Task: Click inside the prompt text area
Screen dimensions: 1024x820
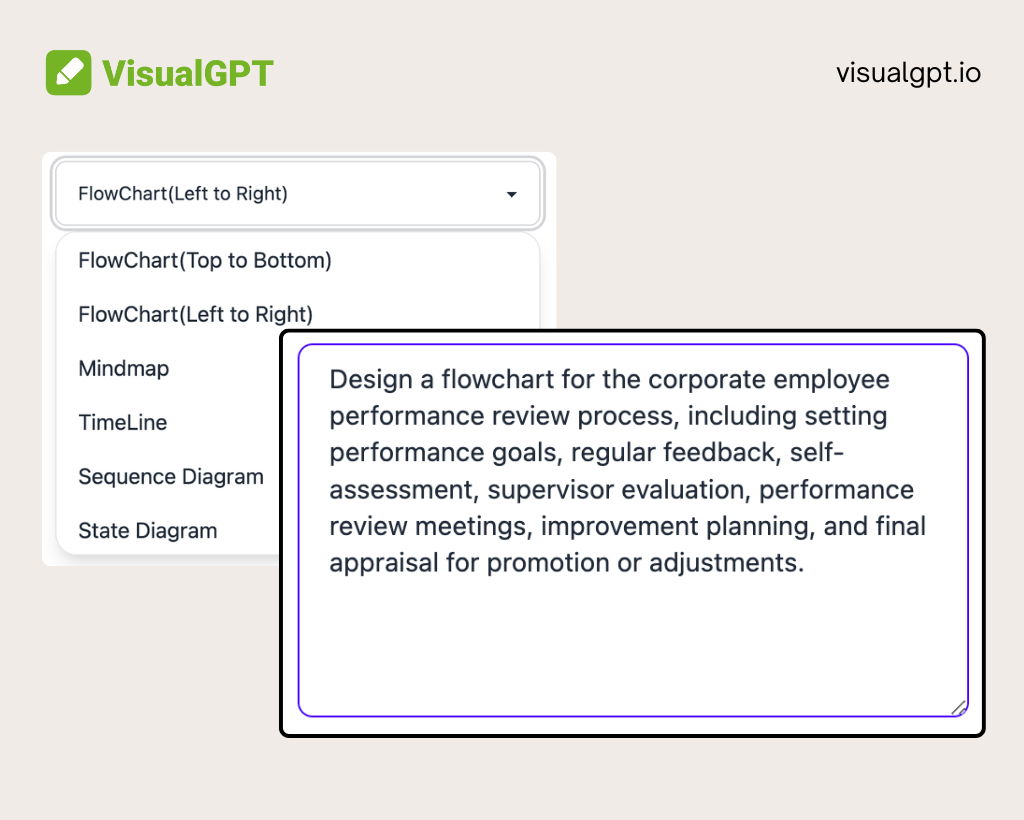Action: (633, 530)
